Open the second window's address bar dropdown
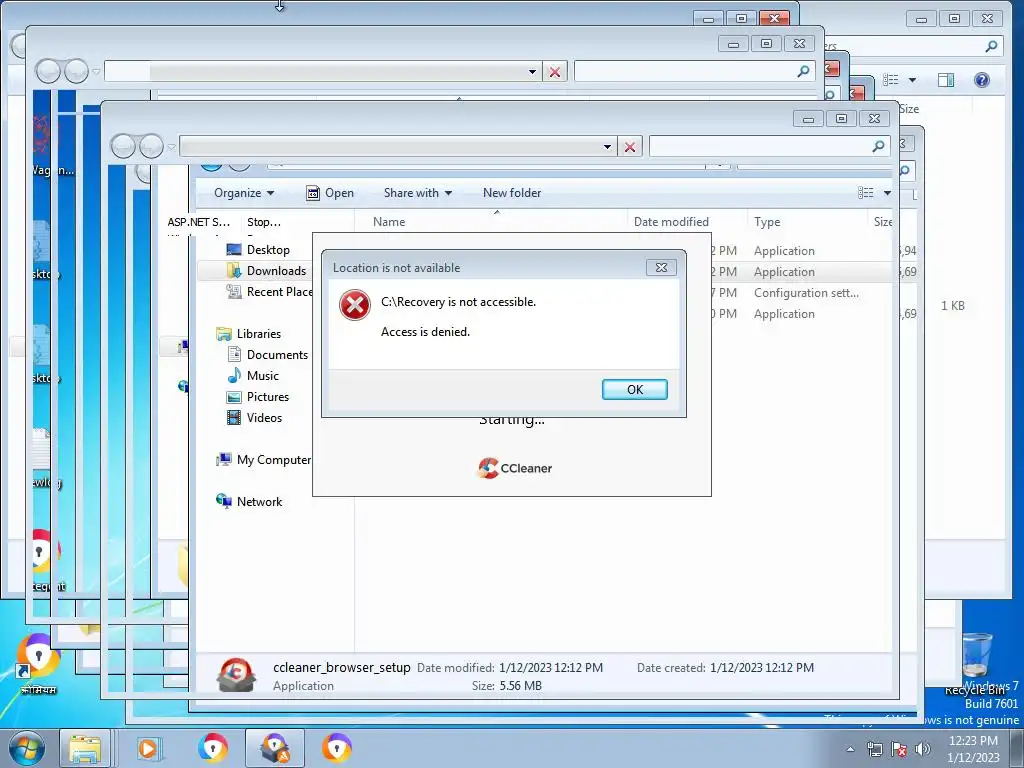The width and height of the screenshot is (1024, 768). pos(532,72)
